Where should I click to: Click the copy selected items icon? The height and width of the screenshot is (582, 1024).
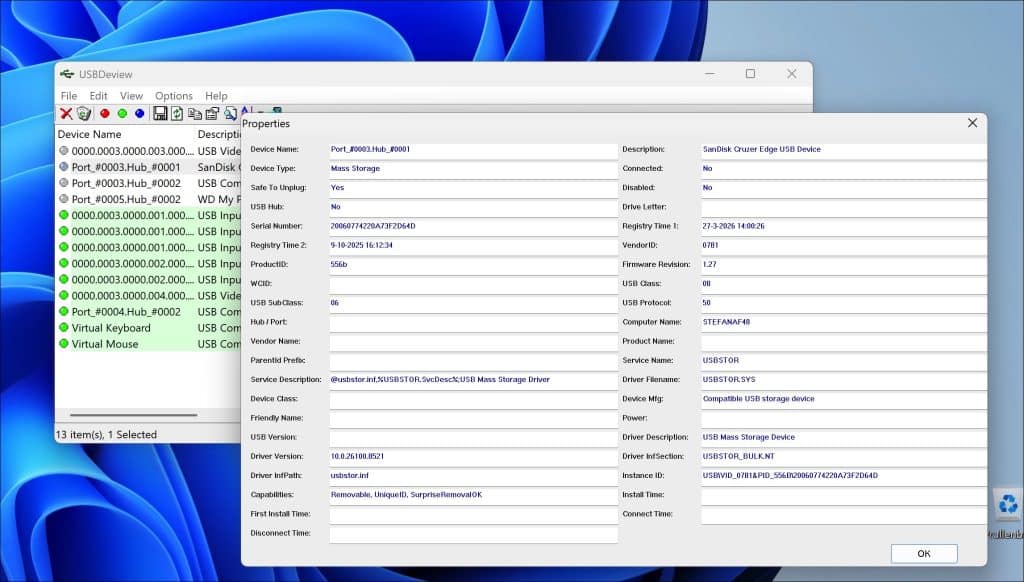click(195, 114)
